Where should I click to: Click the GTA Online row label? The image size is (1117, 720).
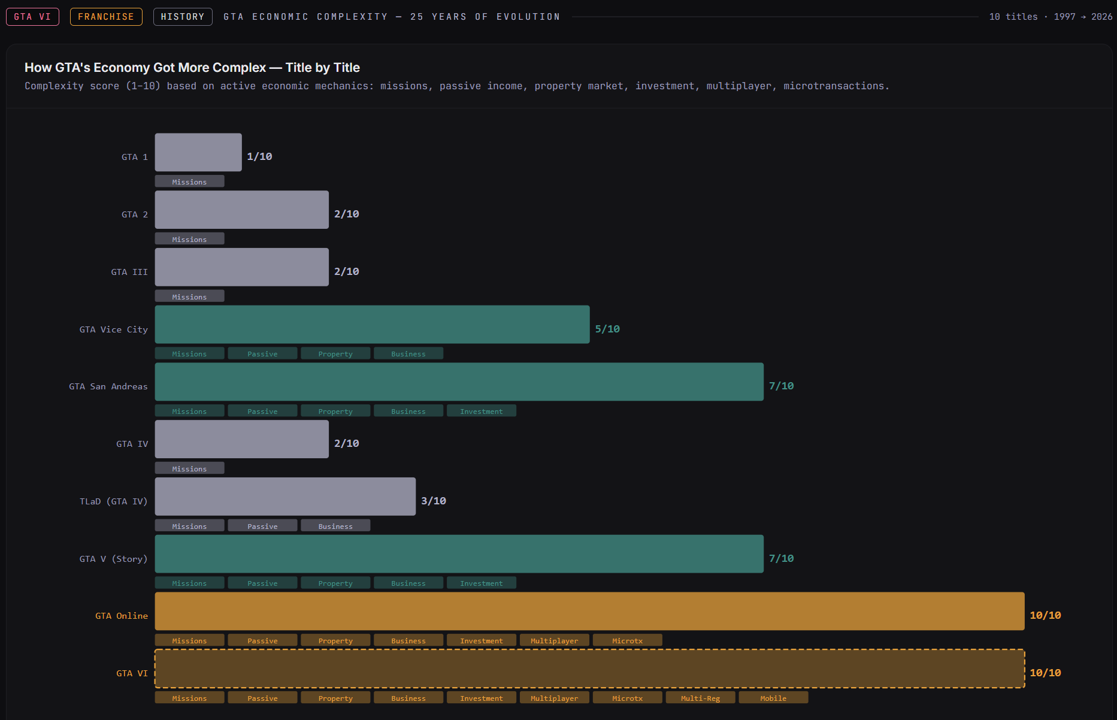click(x=122, y=615)
